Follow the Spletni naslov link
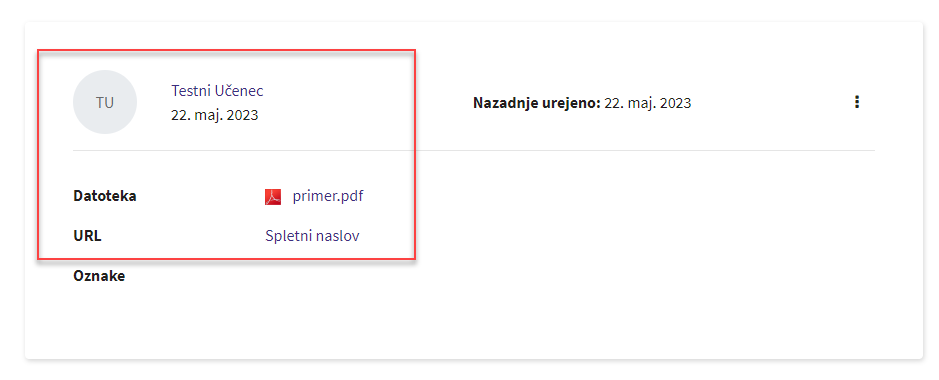The height and width of the screenshot is (380, 939). [x=312, y=236]
